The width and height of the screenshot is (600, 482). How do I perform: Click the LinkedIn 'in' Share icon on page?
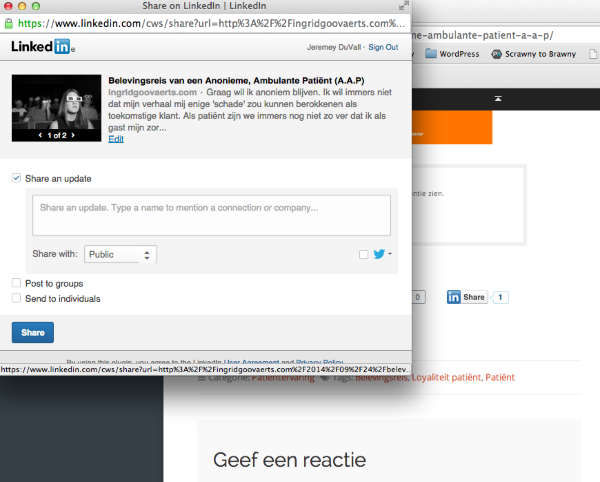(x=453, y=297)
